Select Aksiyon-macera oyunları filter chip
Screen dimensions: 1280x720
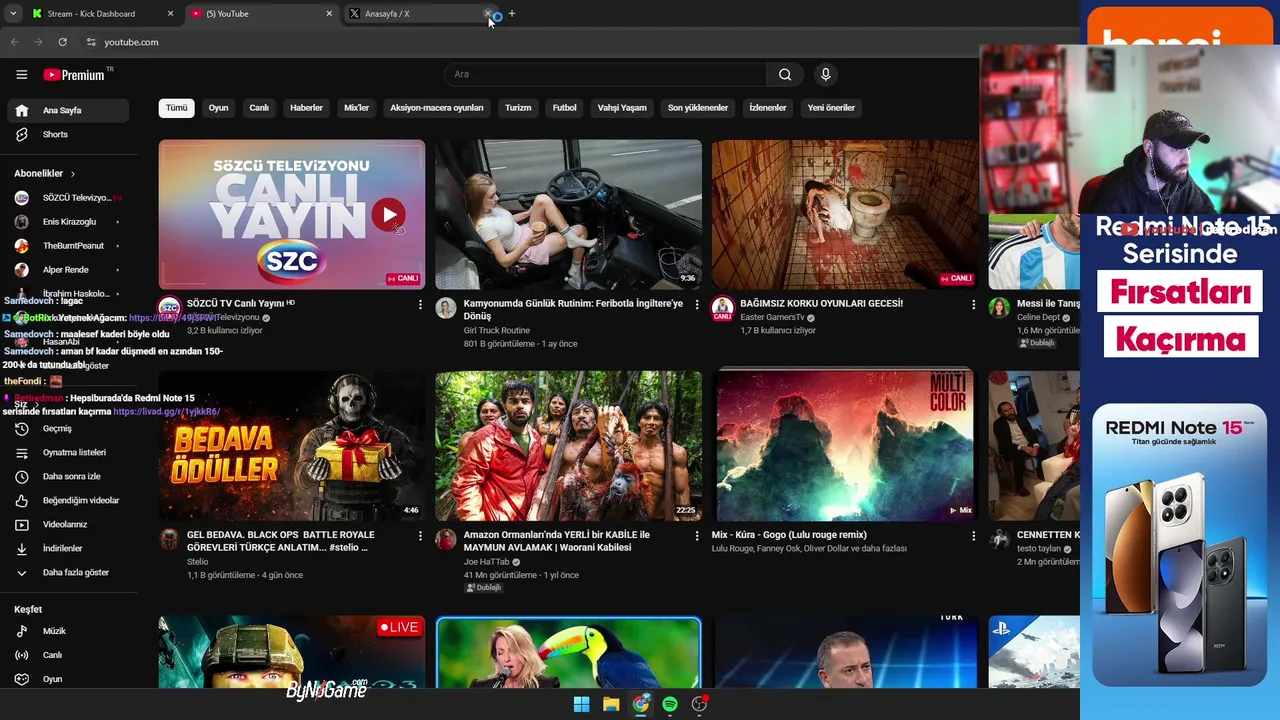[436, 108]
